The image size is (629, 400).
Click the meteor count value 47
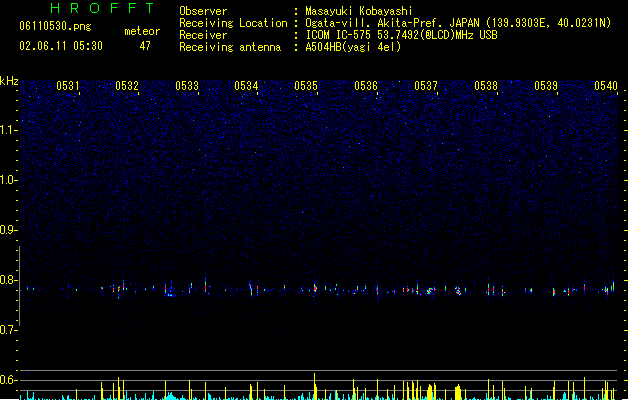[x=145, y=46]
